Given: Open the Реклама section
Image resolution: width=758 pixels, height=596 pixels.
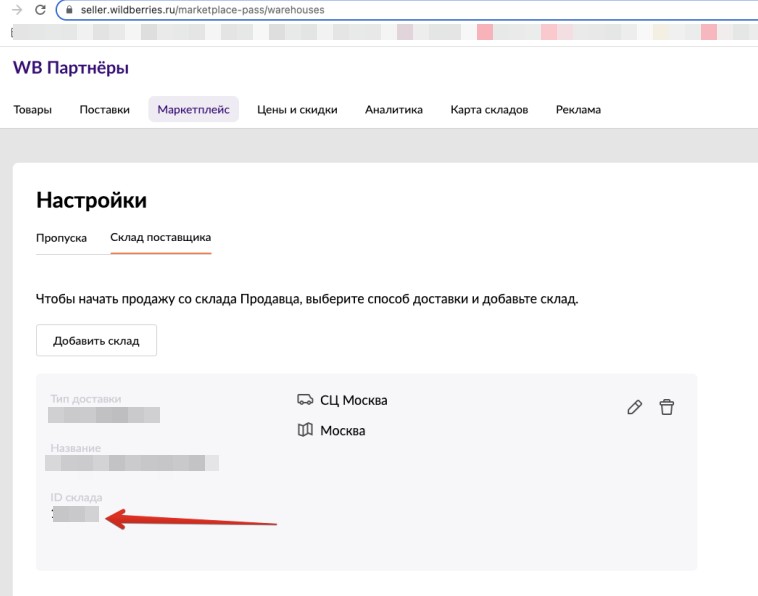Looking at the screenshot, I should point(578,110).
